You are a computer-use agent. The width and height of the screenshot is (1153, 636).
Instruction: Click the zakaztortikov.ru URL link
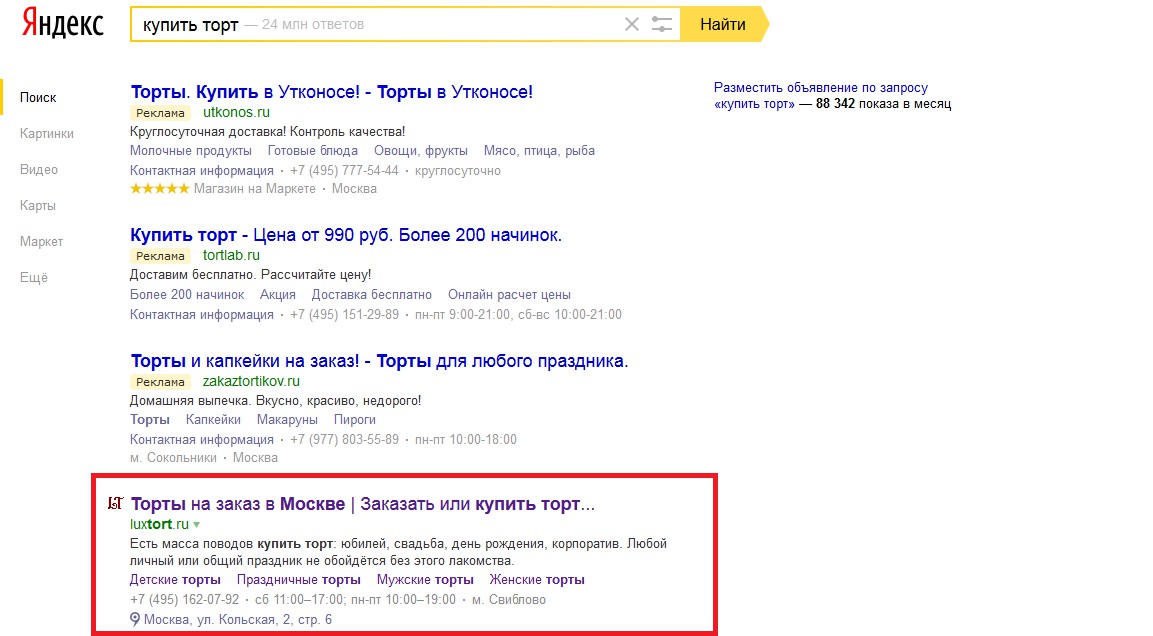[251, 381]
